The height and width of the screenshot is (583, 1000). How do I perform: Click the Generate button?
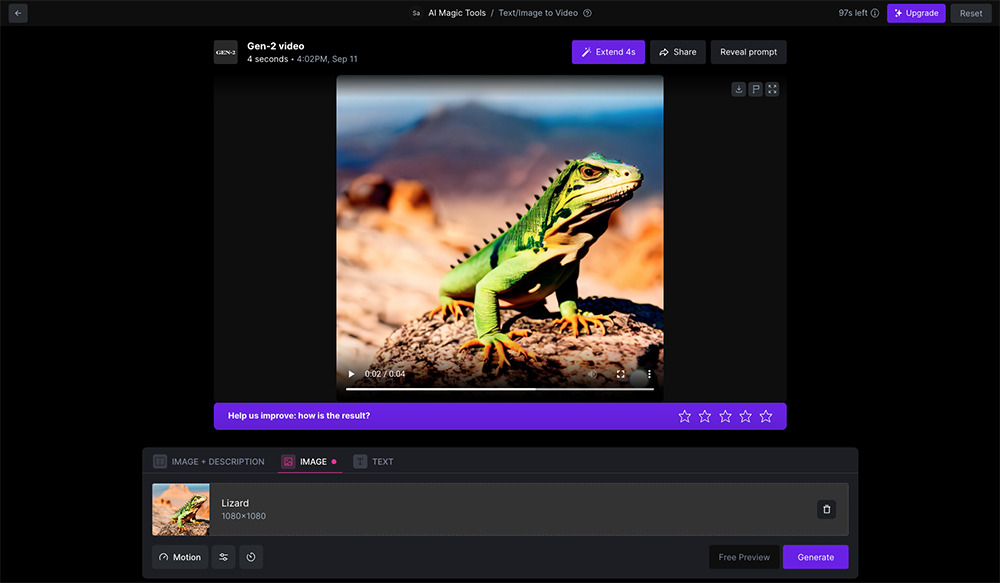816,557
